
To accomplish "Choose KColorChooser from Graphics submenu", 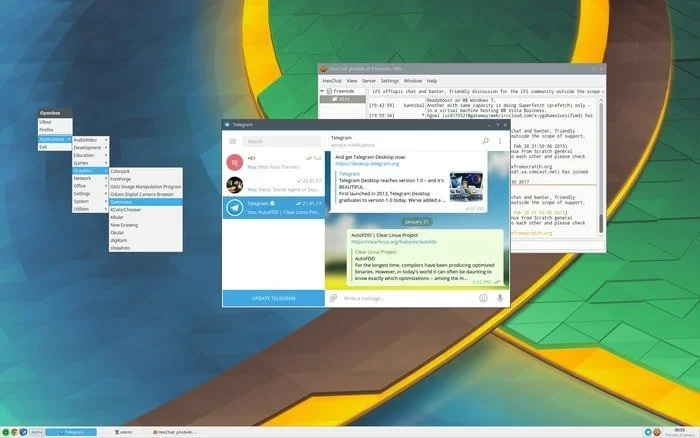I will (x=126, y=210).
